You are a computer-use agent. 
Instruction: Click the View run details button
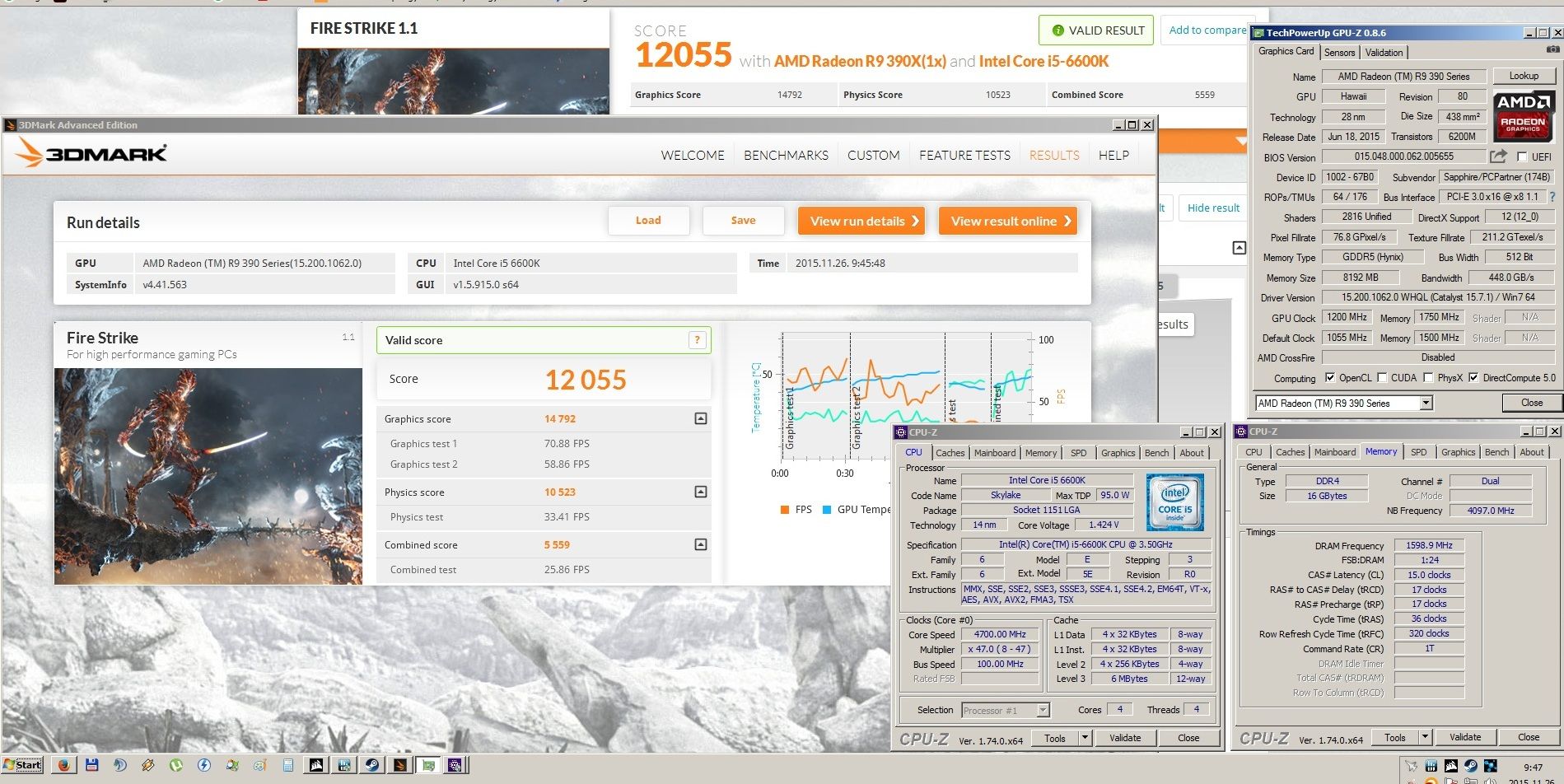point(861,221)
